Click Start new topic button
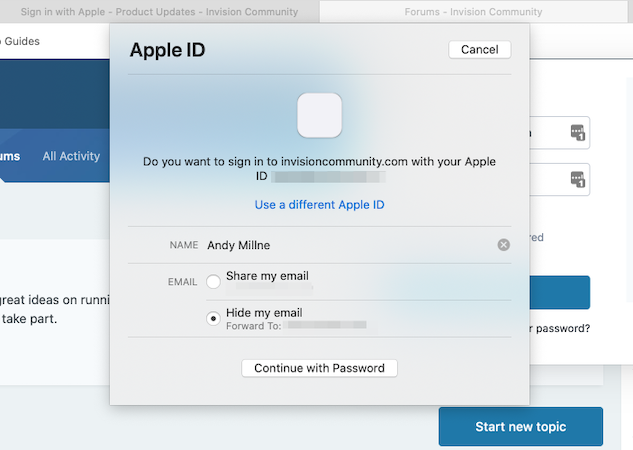Image resolution: width=633 pixels, height=450 pixels. point(521,427)
